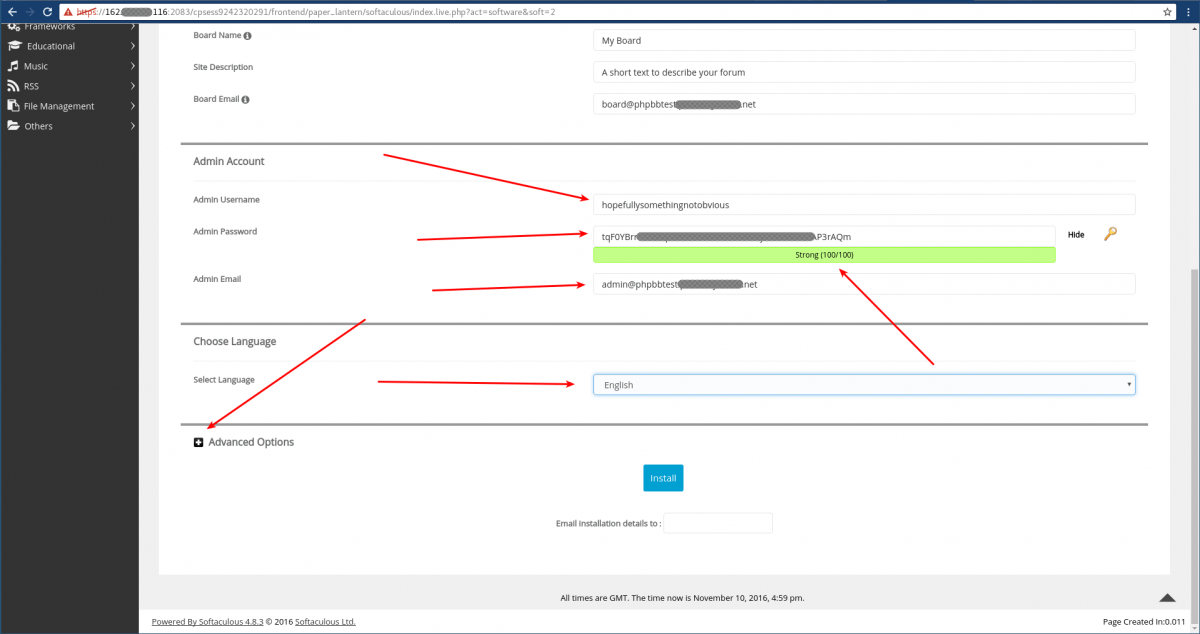The height and width of the screenshot is (634, 1200).
Task: Click Hide next to admin password
Action: coord(1076,234)
